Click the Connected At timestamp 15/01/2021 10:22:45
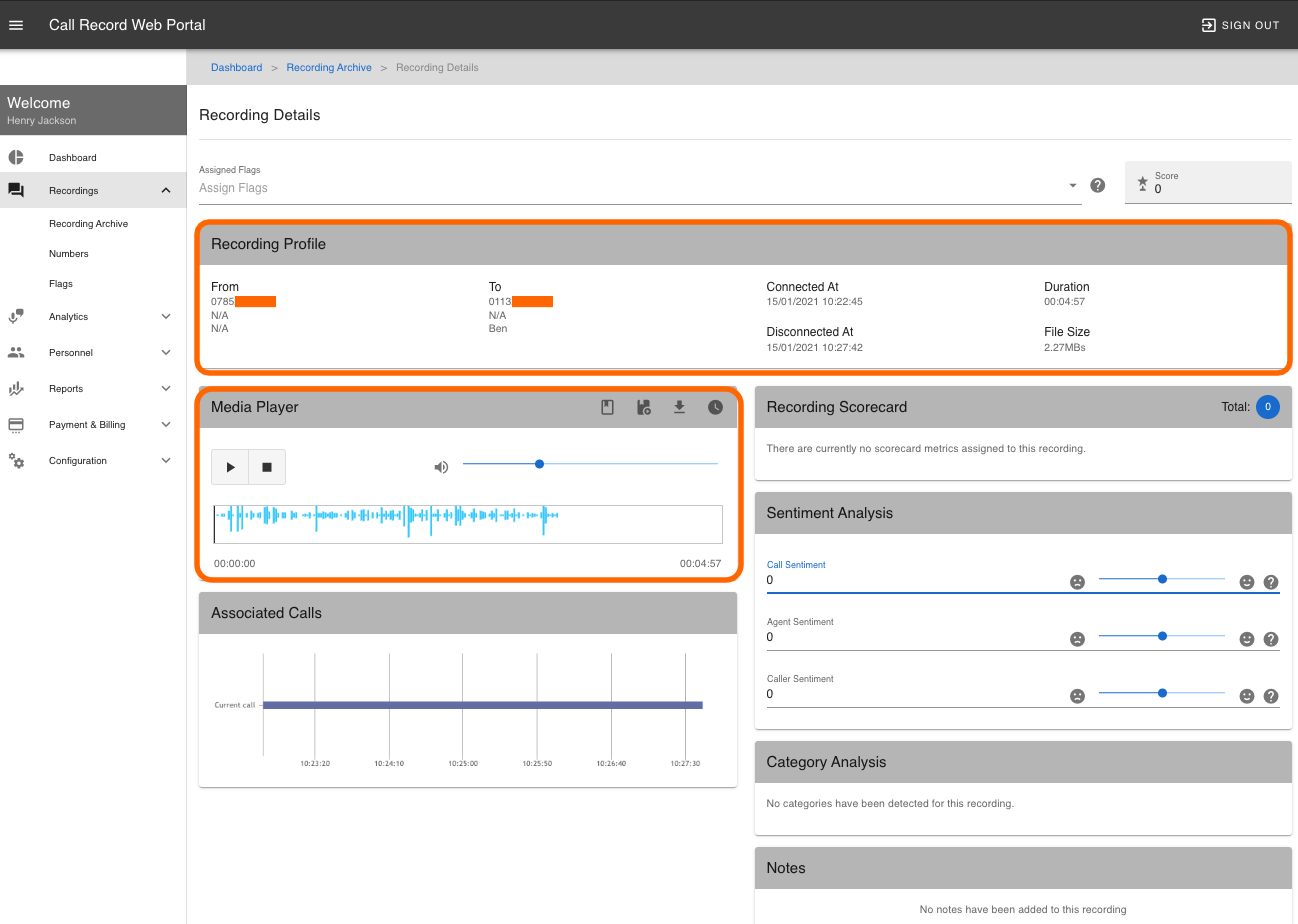This screenshot has width=1298, height=924. pyautogui.click(x=815, y=302)
